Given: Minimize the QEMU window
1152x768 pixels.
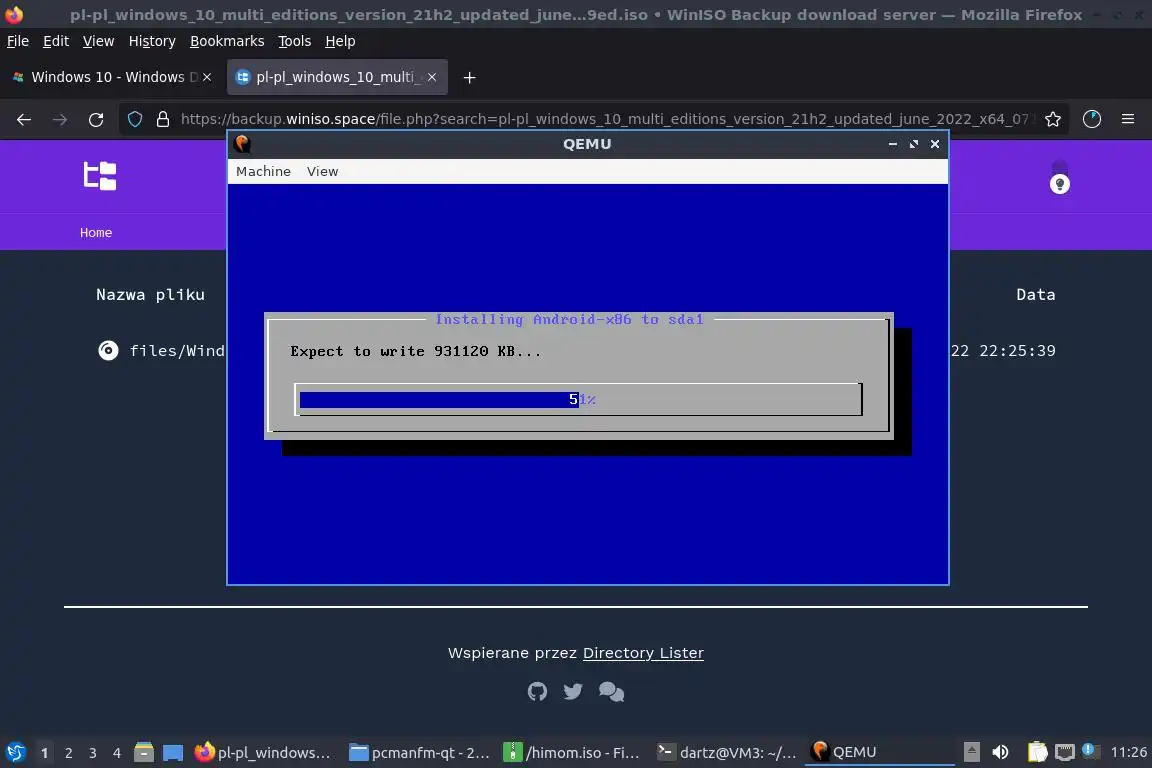Looking at the screenshot, I should click(893, 144).
